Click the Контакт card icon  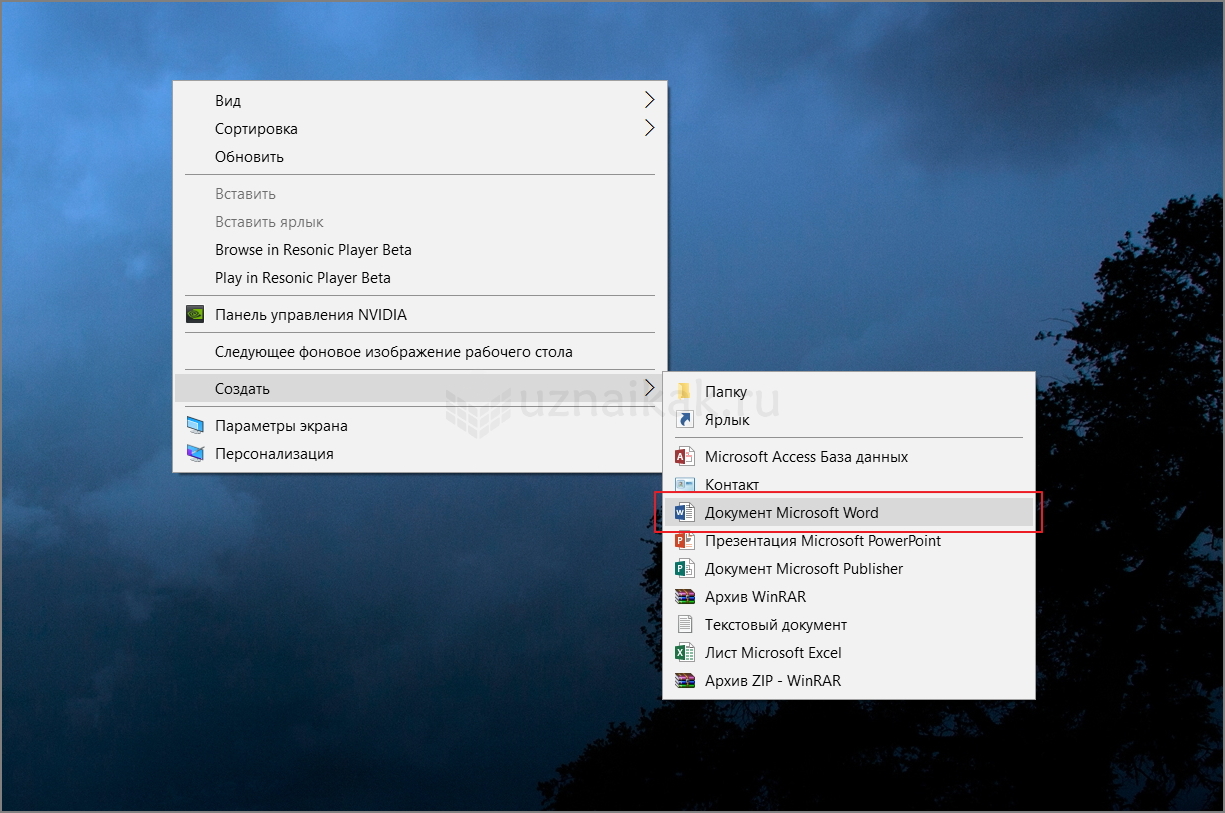[x=684, y=485]
